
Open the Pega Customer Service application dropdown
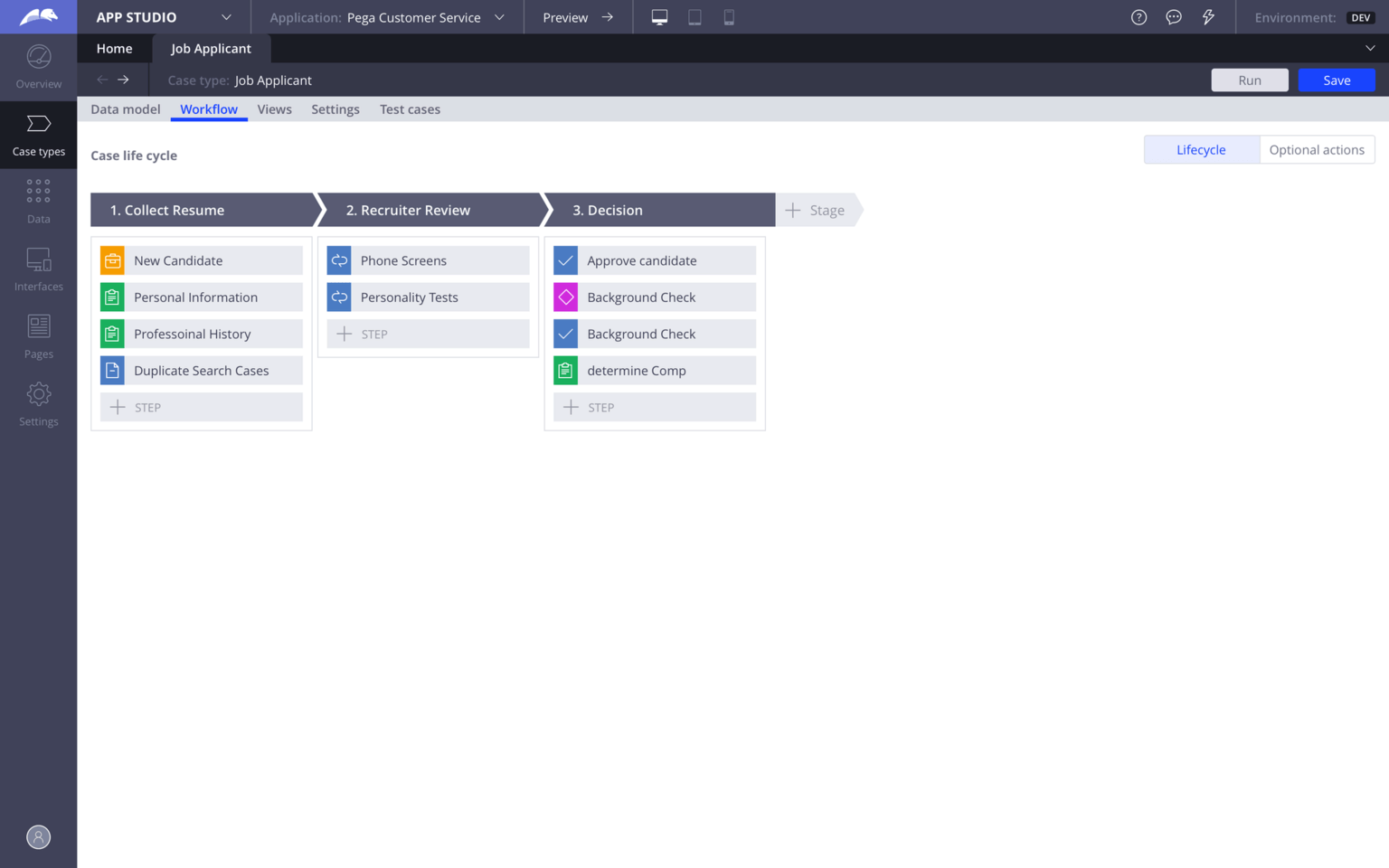click(498, 16)
